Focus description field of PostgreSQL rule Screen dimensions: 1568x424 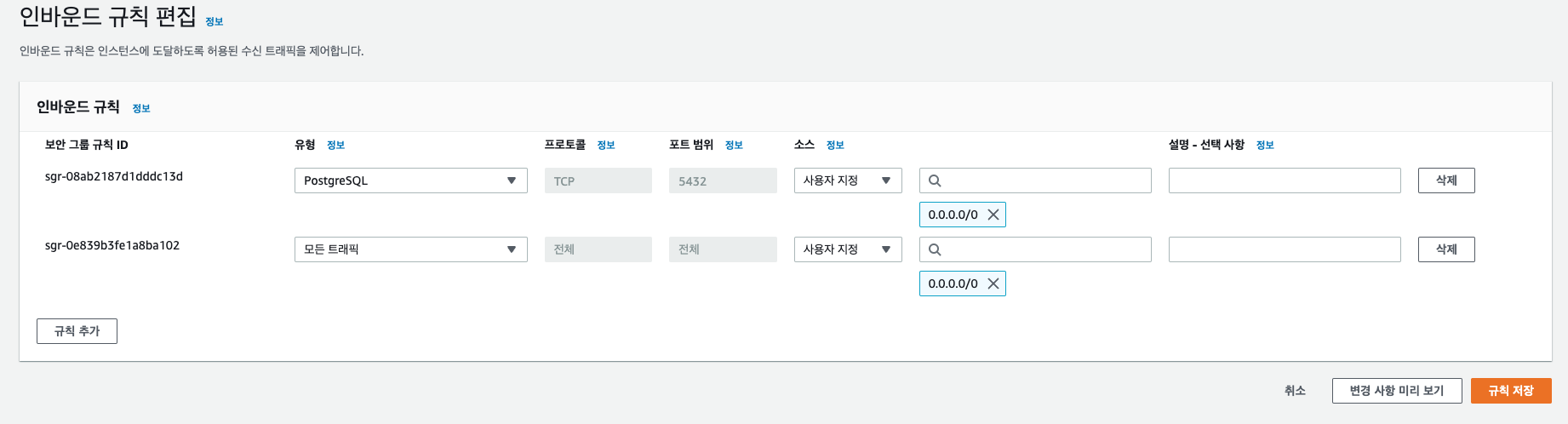pos(1285,180)
